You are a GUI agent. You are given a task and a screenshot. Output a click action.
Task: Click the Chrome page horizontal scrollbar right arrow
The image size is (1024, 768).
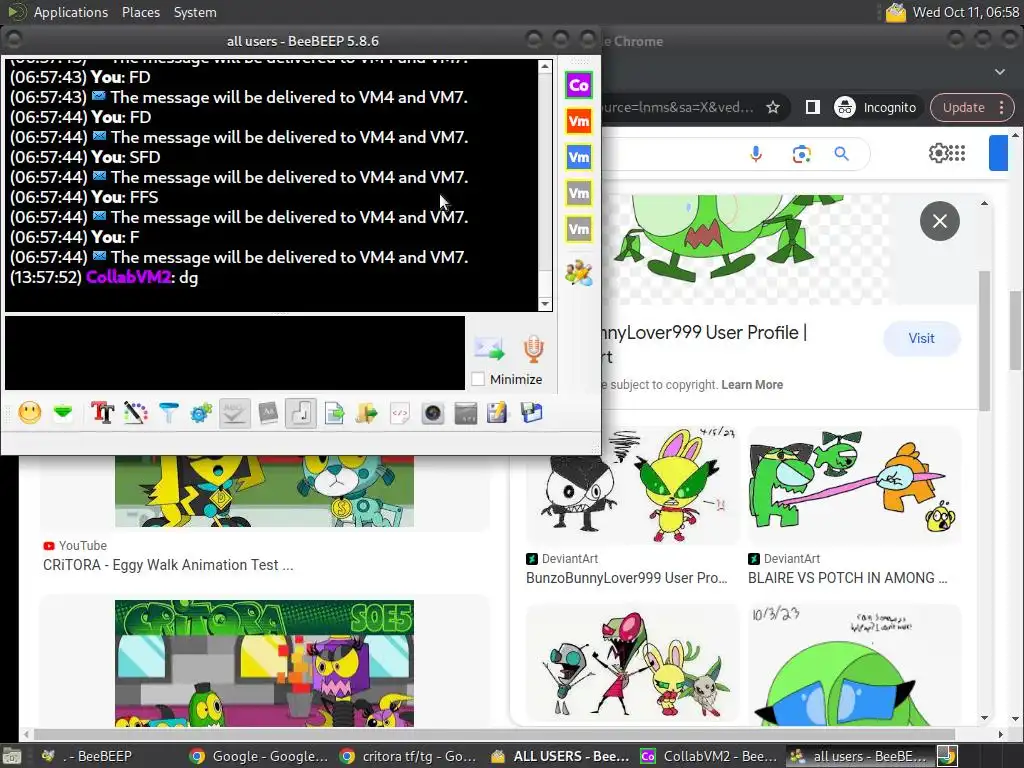(x=1000, y=734)
